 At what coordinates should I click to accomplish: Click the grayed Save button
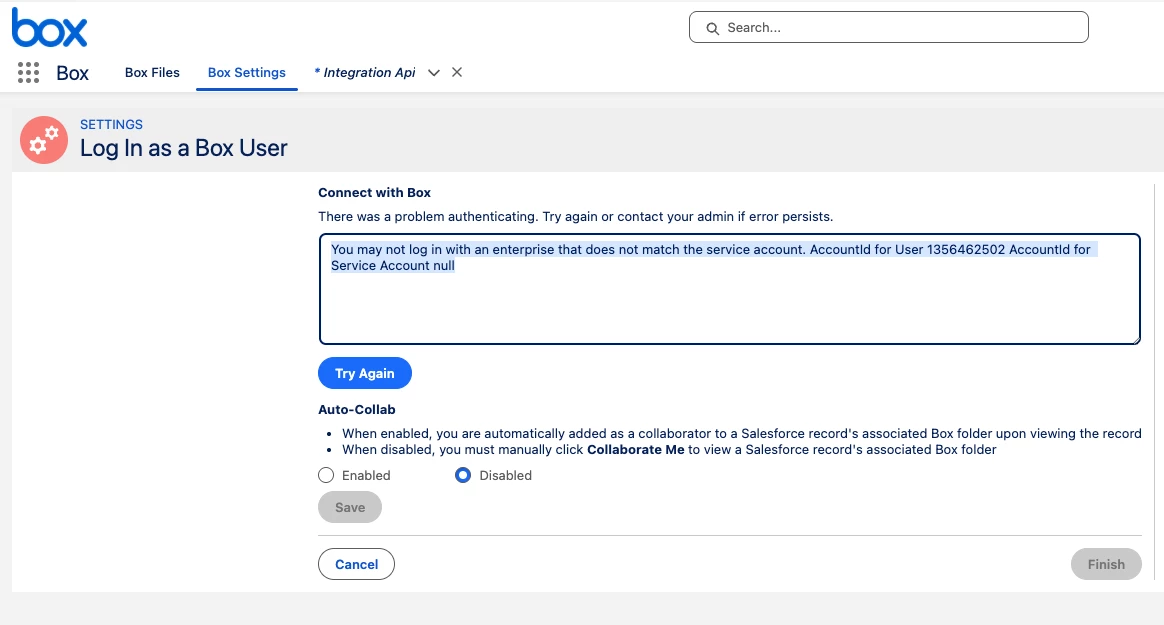(x=350, y=508)
